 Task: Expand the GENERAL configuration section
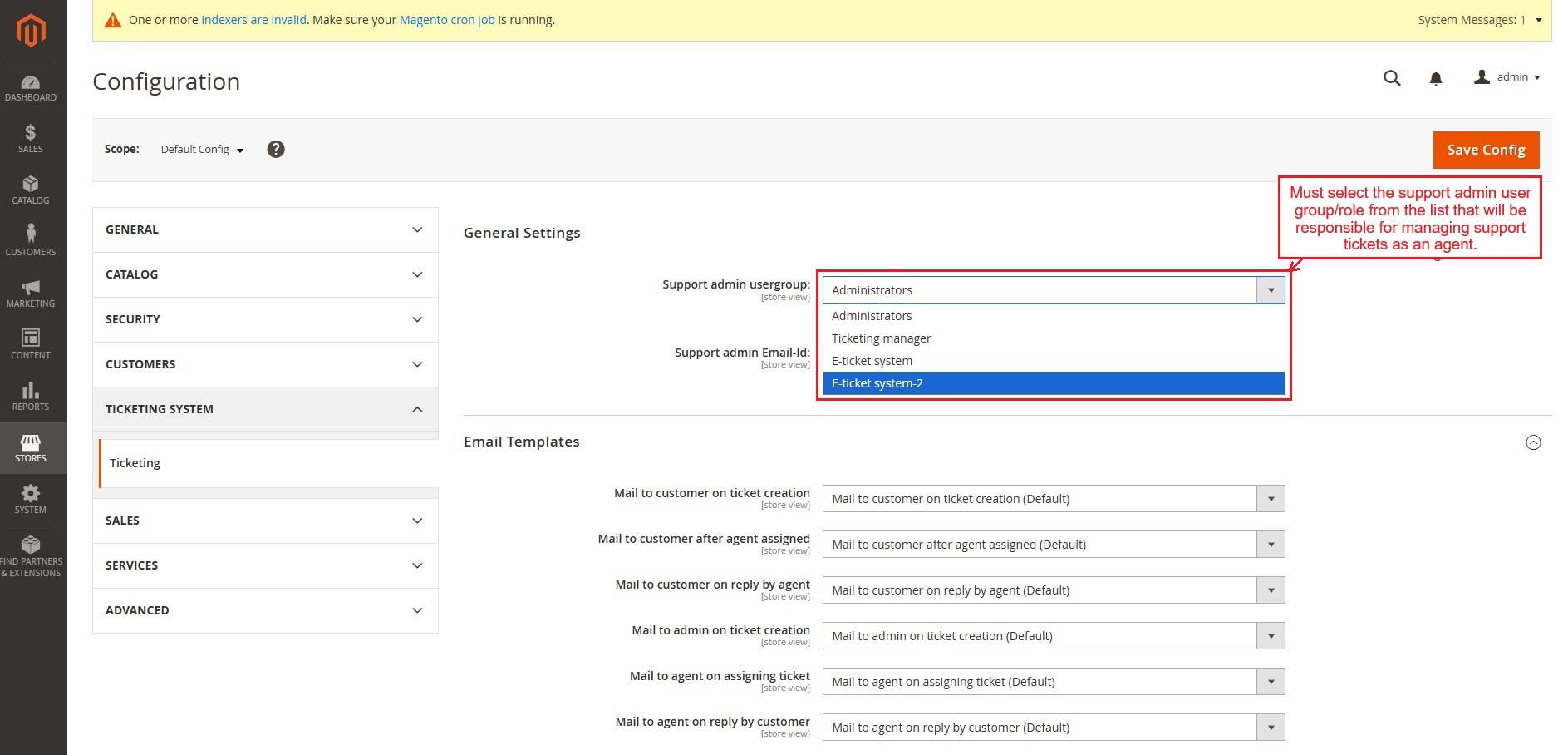point(265,229)
